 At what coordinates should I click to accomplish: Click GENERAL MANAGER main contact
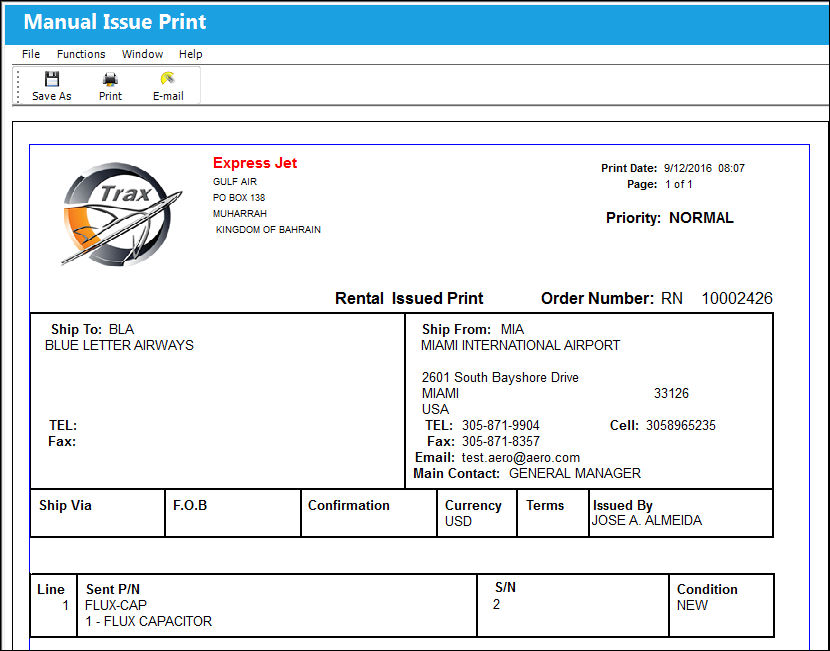(574, 473)
